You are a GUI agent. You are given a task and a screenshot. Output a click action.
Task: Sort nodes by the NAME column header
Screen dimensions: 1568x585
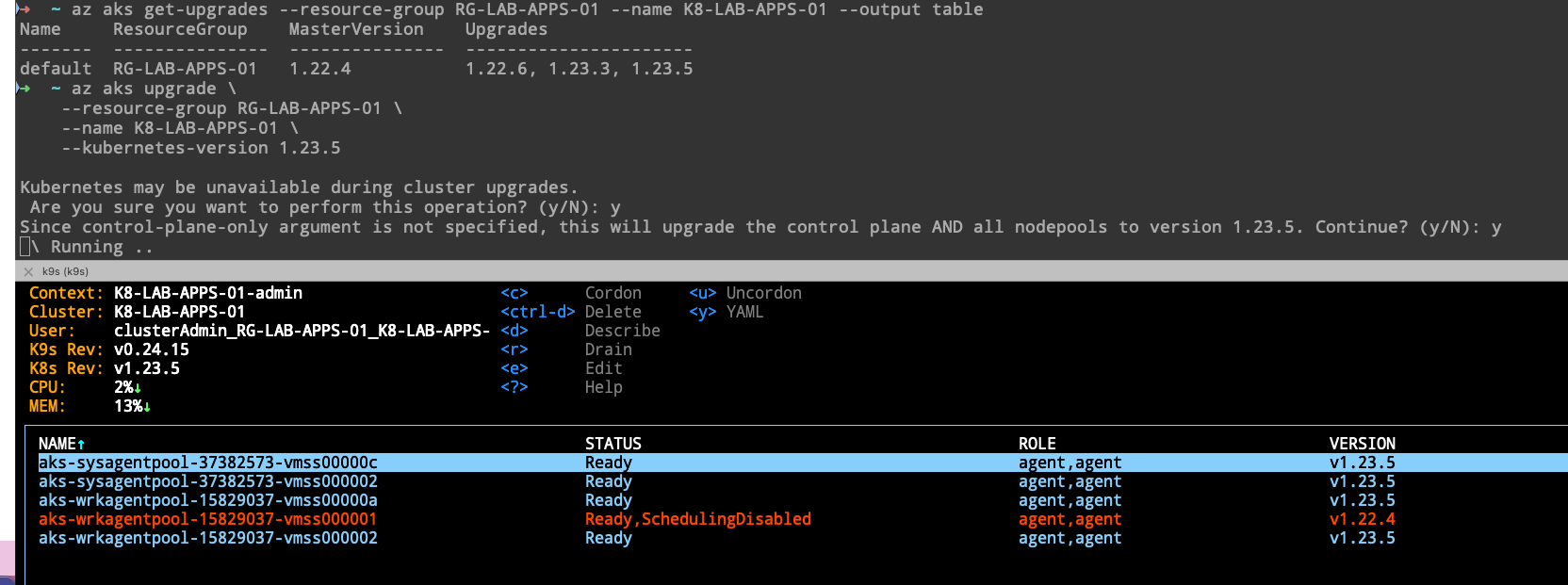(62, 444)
